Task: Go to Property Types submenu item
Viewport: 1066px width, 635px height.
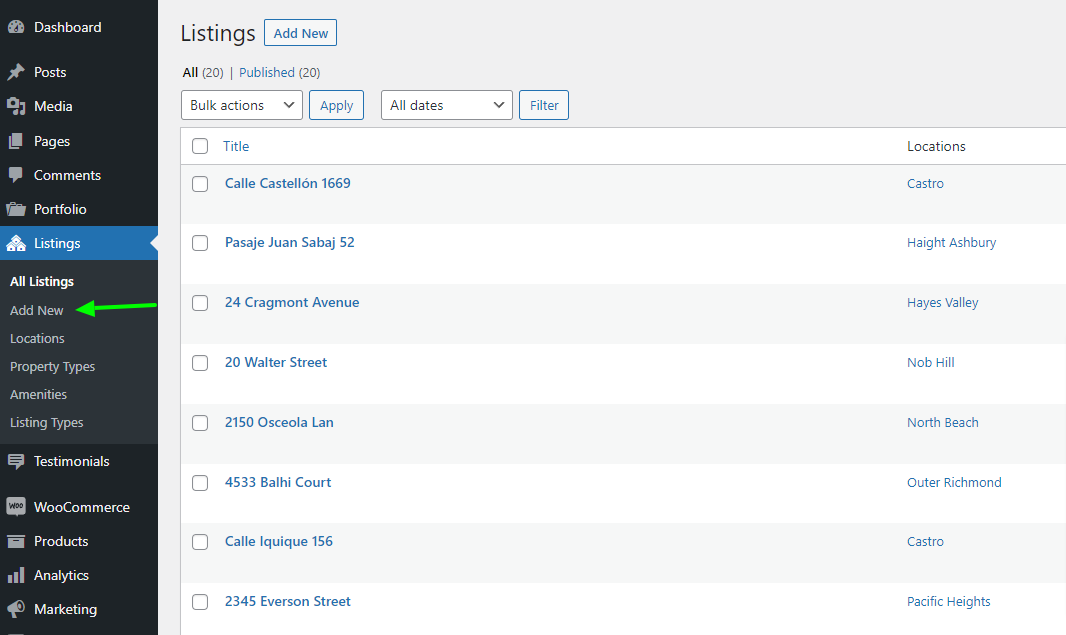Action: tap(52, 366)
